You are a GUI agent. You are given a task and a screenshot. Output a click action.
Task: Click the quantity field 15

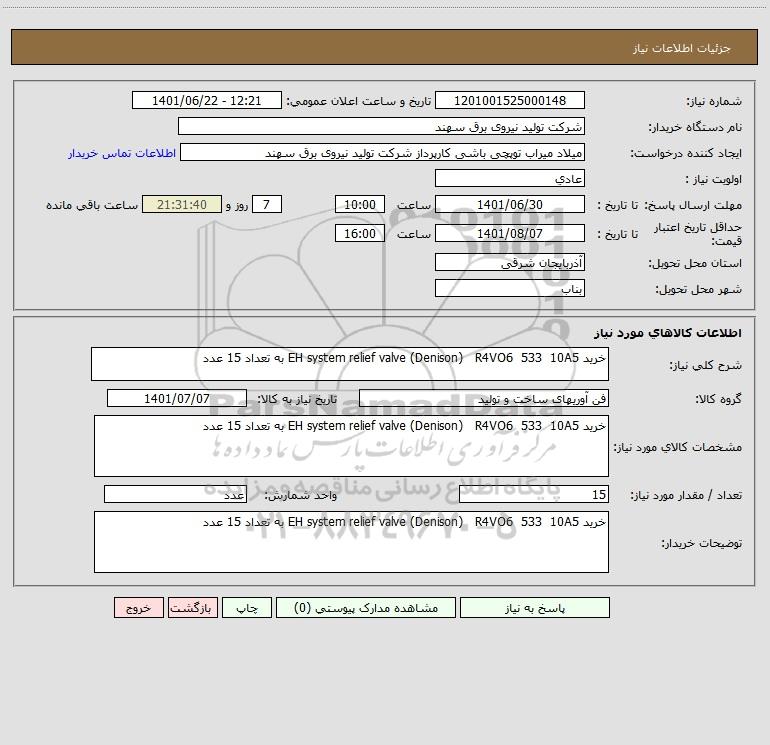[534, 494]
